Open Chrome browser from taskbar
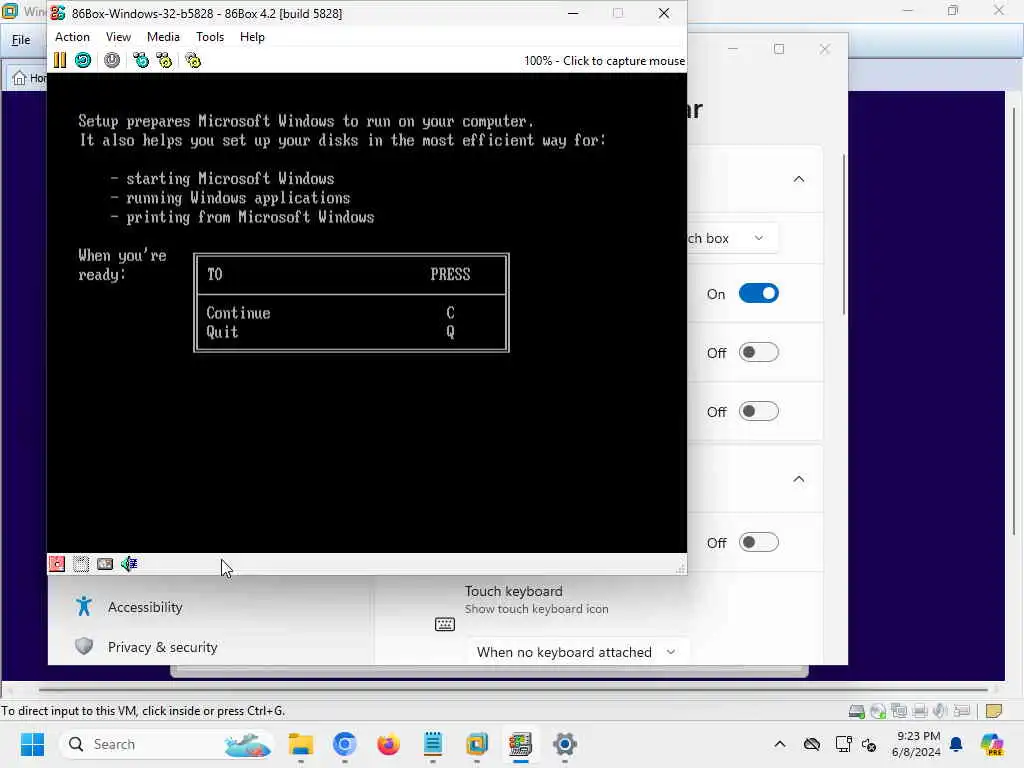This screenshot has height=768, width=1024. [345, 744]
